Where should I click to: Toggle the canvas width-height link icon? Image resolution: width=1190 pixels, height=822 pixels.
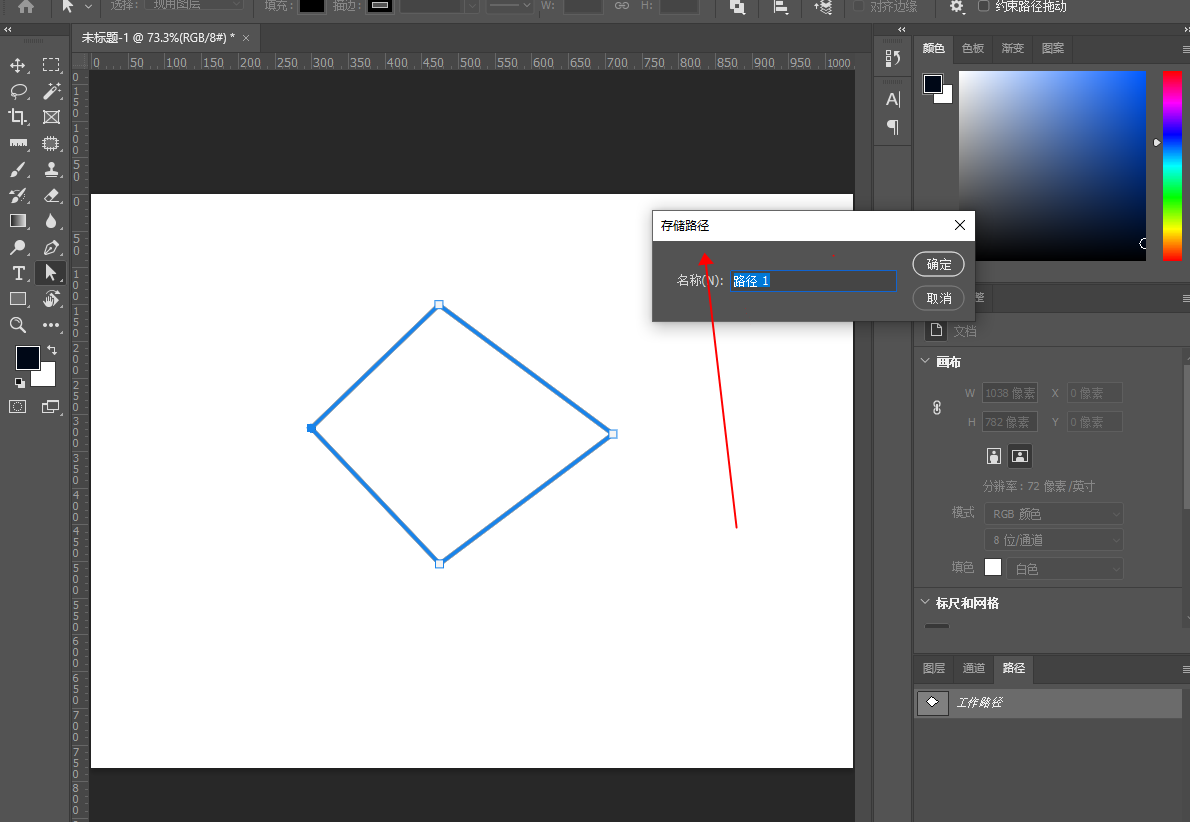click(937, 408)
